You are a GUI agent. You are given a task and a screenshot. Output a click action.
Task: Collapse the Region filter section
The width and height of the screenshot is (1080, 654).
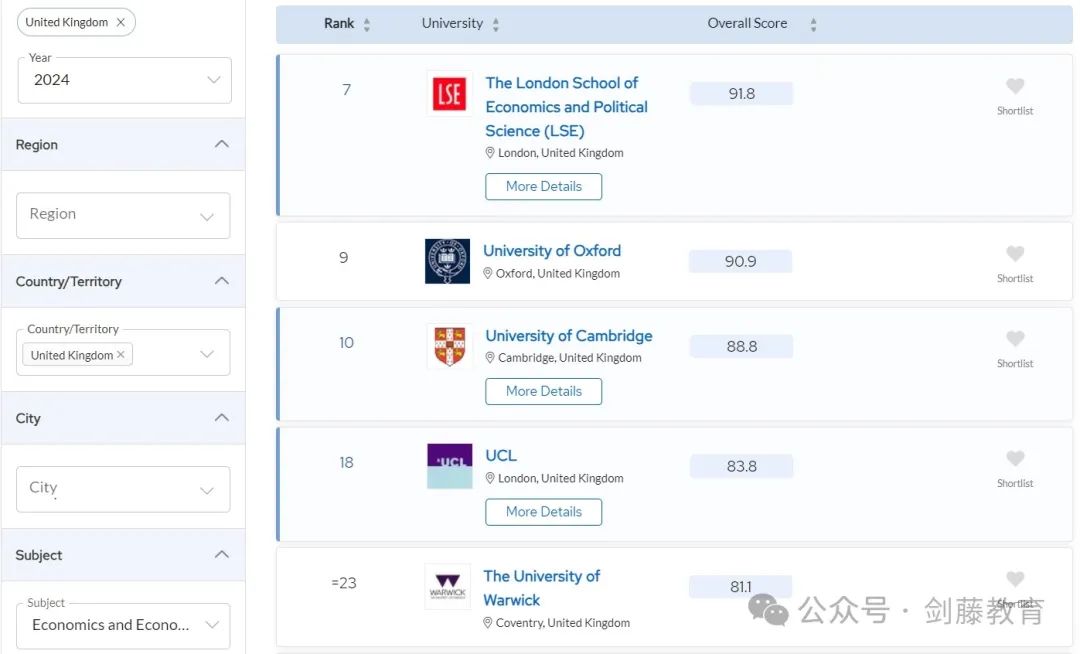(x=222, y=144)
